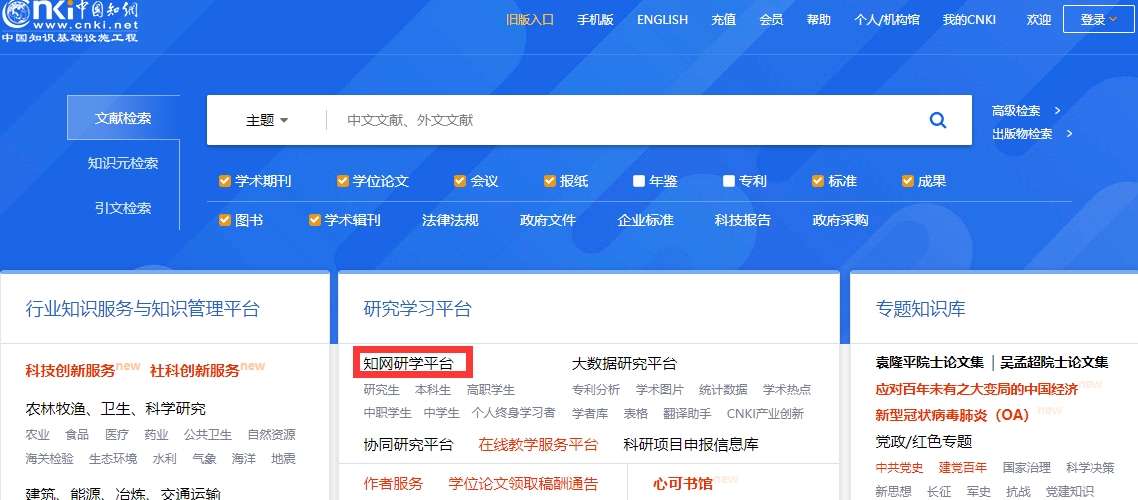The width and height of the screenshot is (1138, 500).
Task: Open 应对百年未有之大变局的中国经济 link
Action: point(977,389)
